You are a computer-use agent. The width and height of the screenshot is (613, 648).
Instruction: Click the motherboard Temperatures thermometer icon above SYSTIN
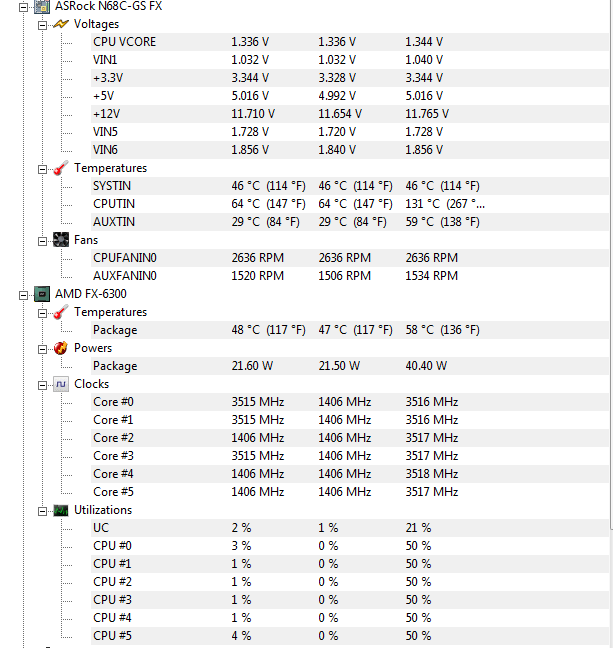point(61,168)
